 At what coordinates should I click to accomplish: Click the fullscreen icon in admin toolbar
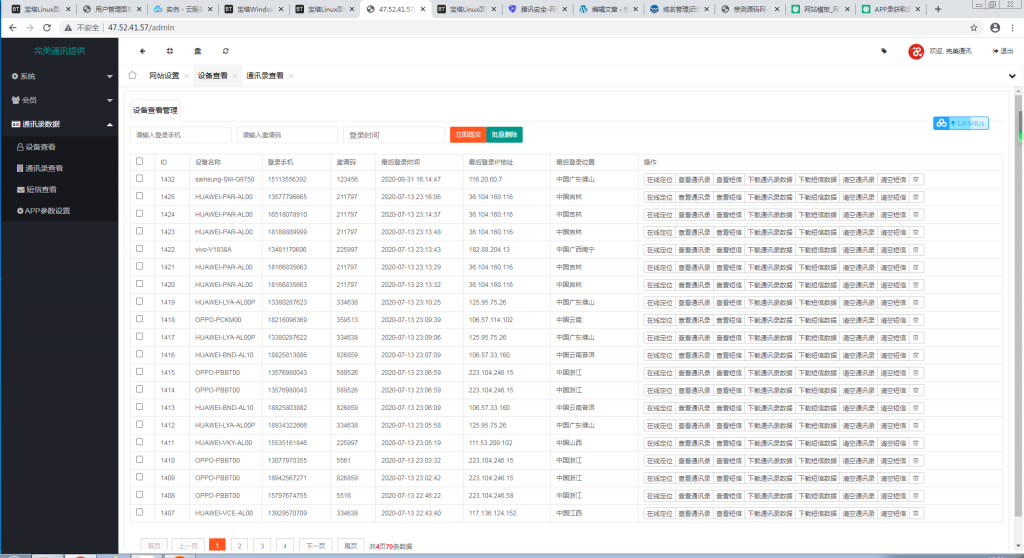(169, 51)
